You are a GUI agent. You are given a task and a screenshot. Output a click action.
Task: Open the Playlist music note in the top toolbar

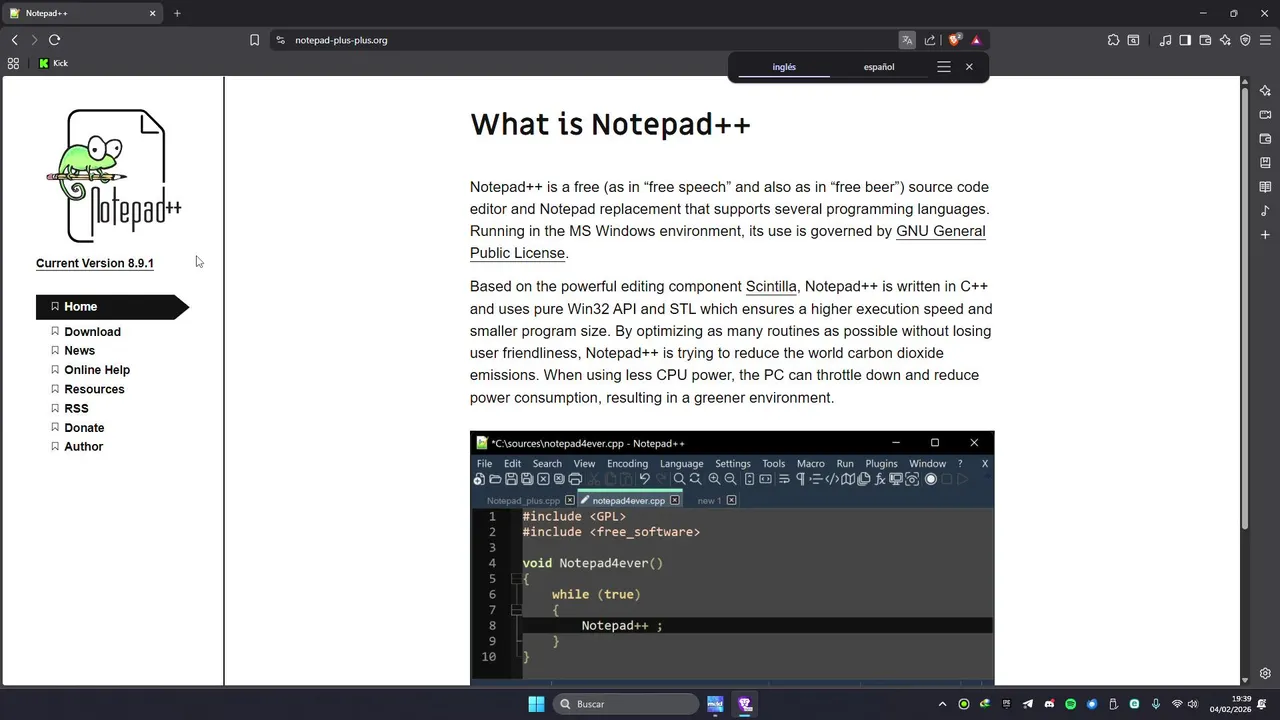1165,40
